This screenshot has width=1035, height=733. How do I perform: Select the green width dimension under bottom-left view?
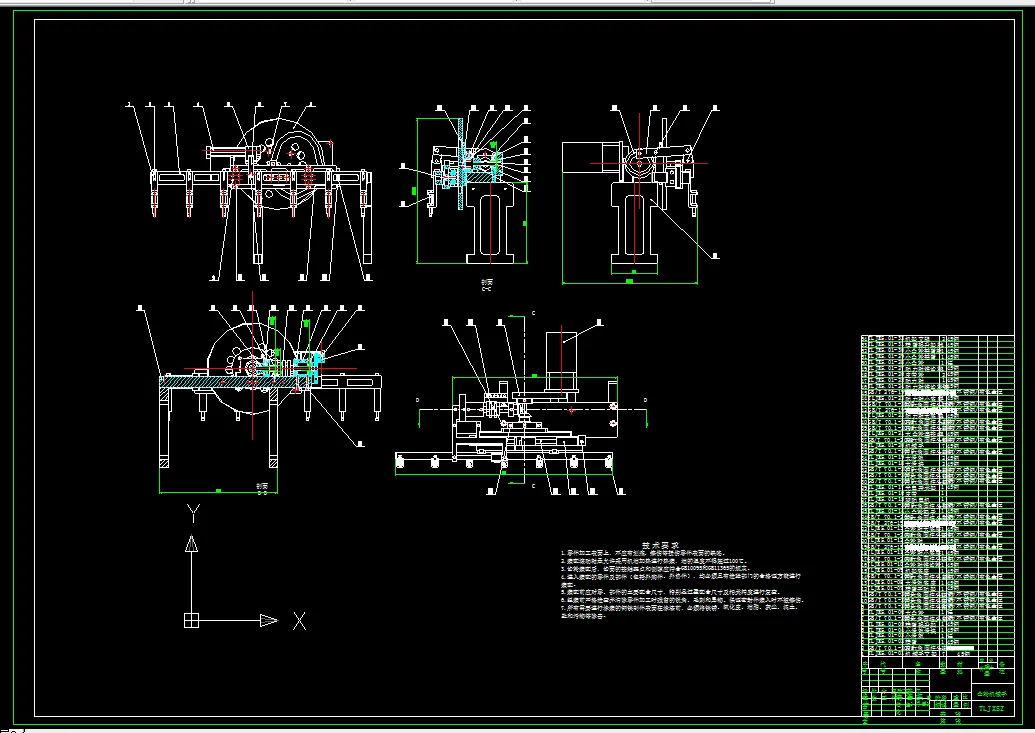(218, 491)
